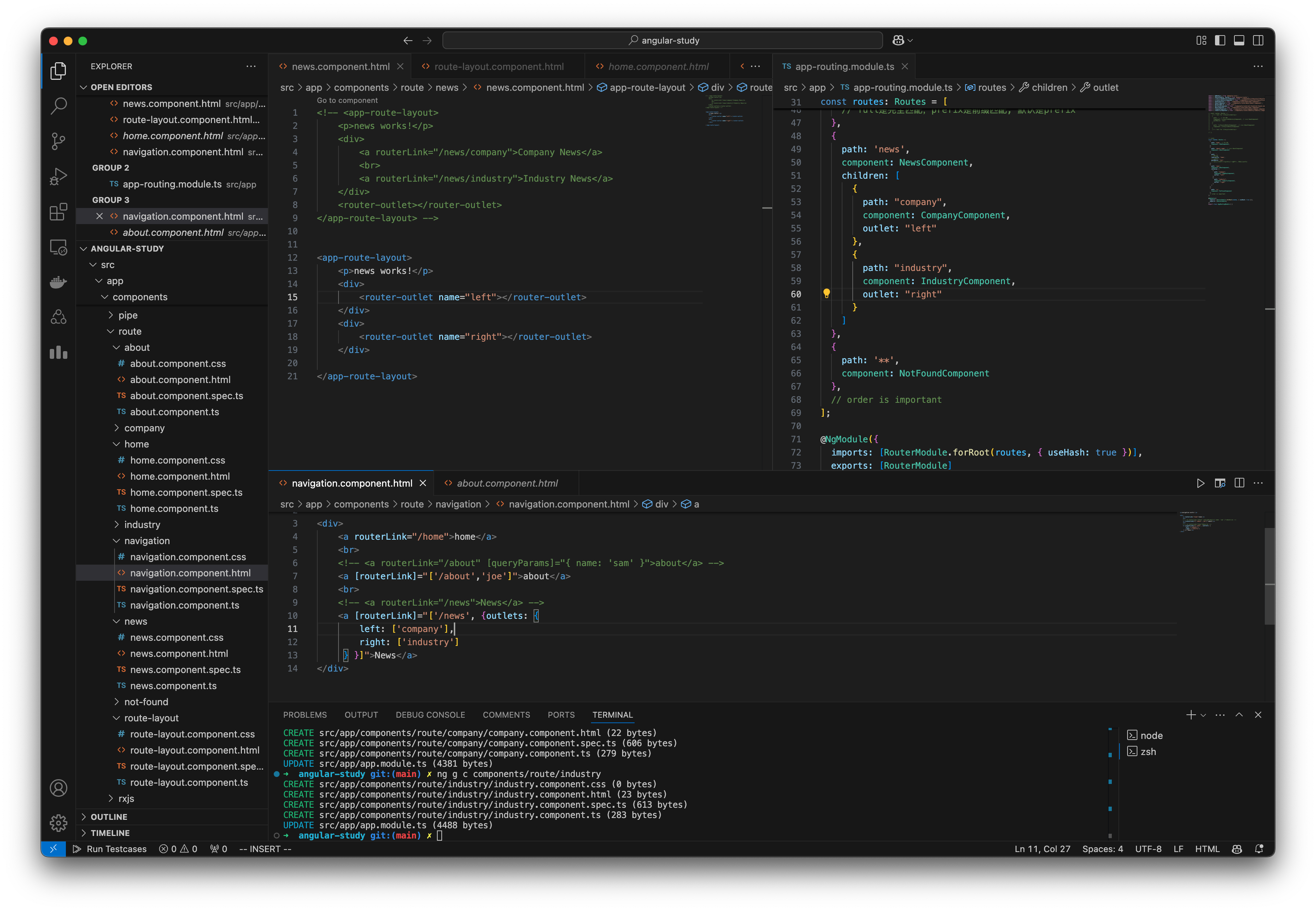Select the PROBLEMS tab in panel

click(305, 714)
